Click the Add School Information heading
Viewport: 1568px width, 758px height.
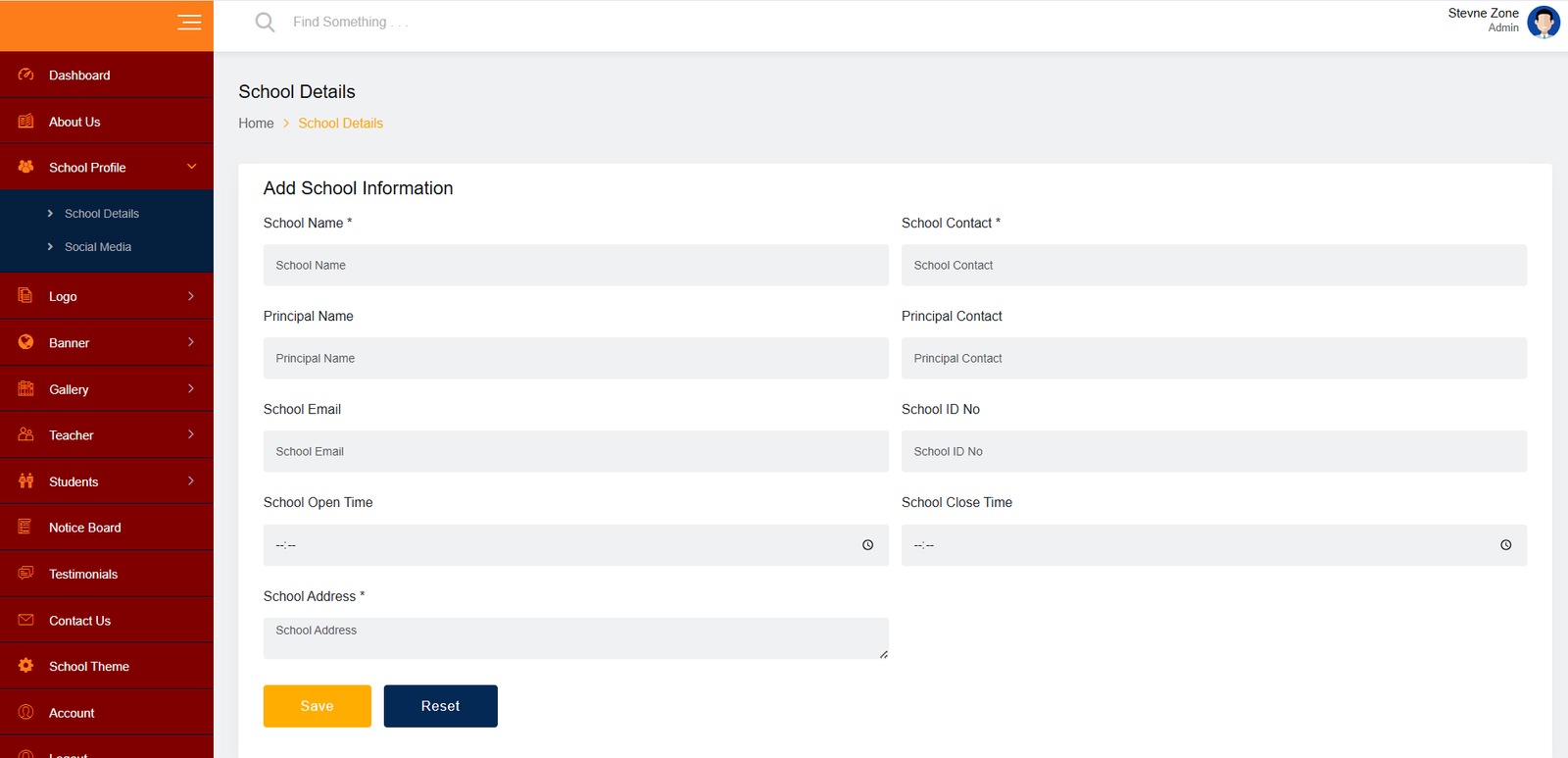tap(359, 188)
